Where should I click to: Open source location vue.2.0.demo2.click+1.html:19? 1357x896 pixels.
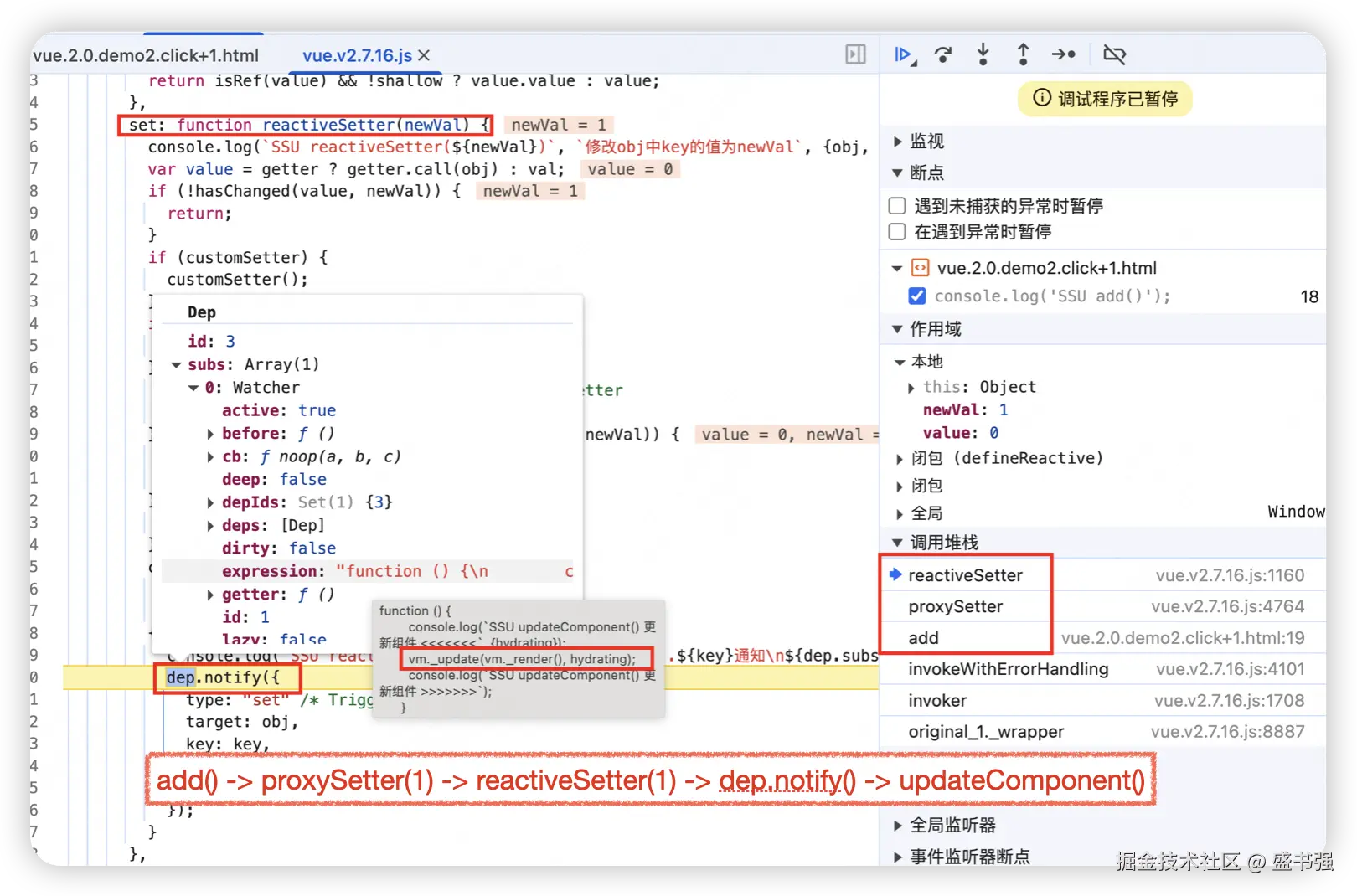coord(1183,638)
